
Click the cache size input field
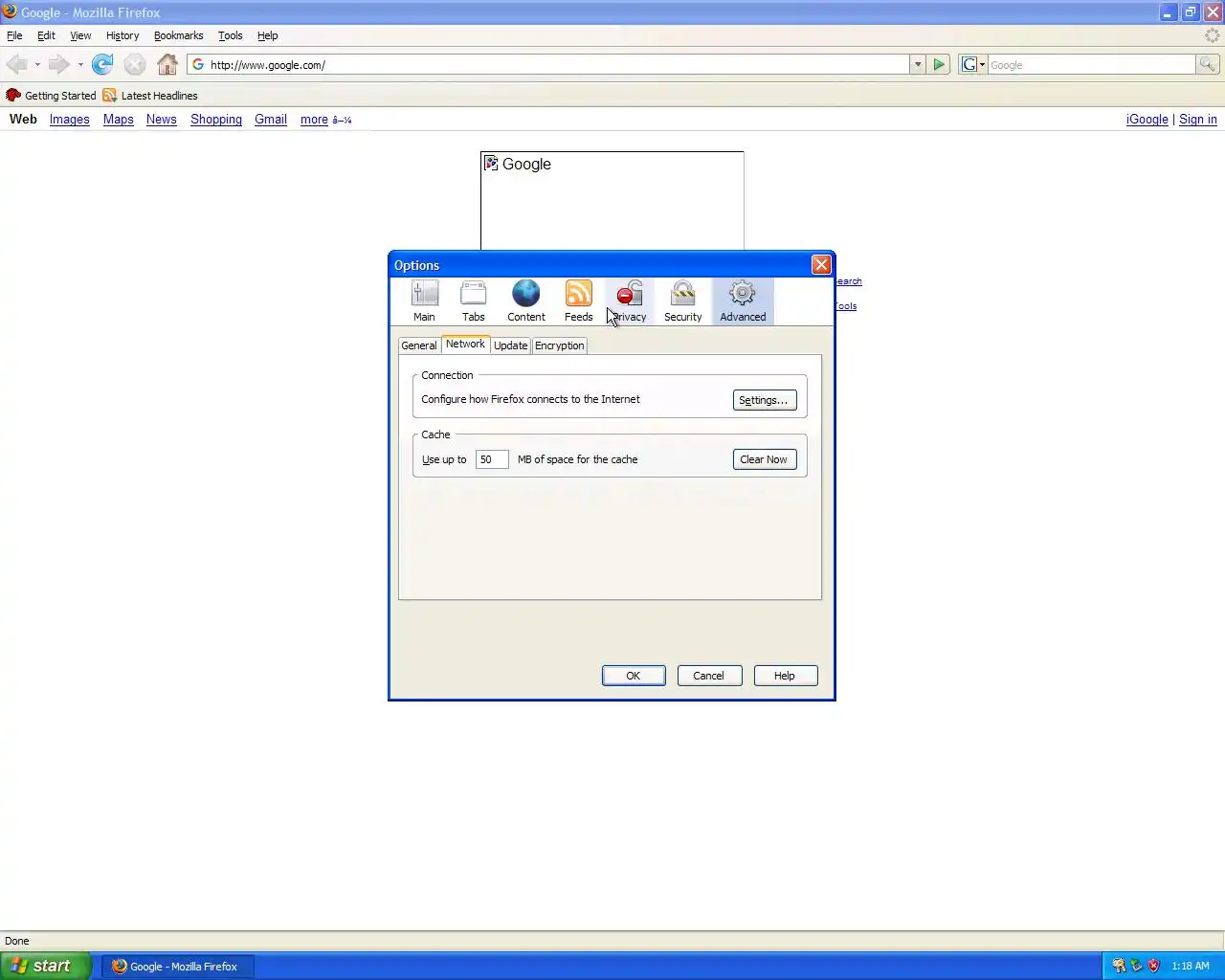[492, 459]
